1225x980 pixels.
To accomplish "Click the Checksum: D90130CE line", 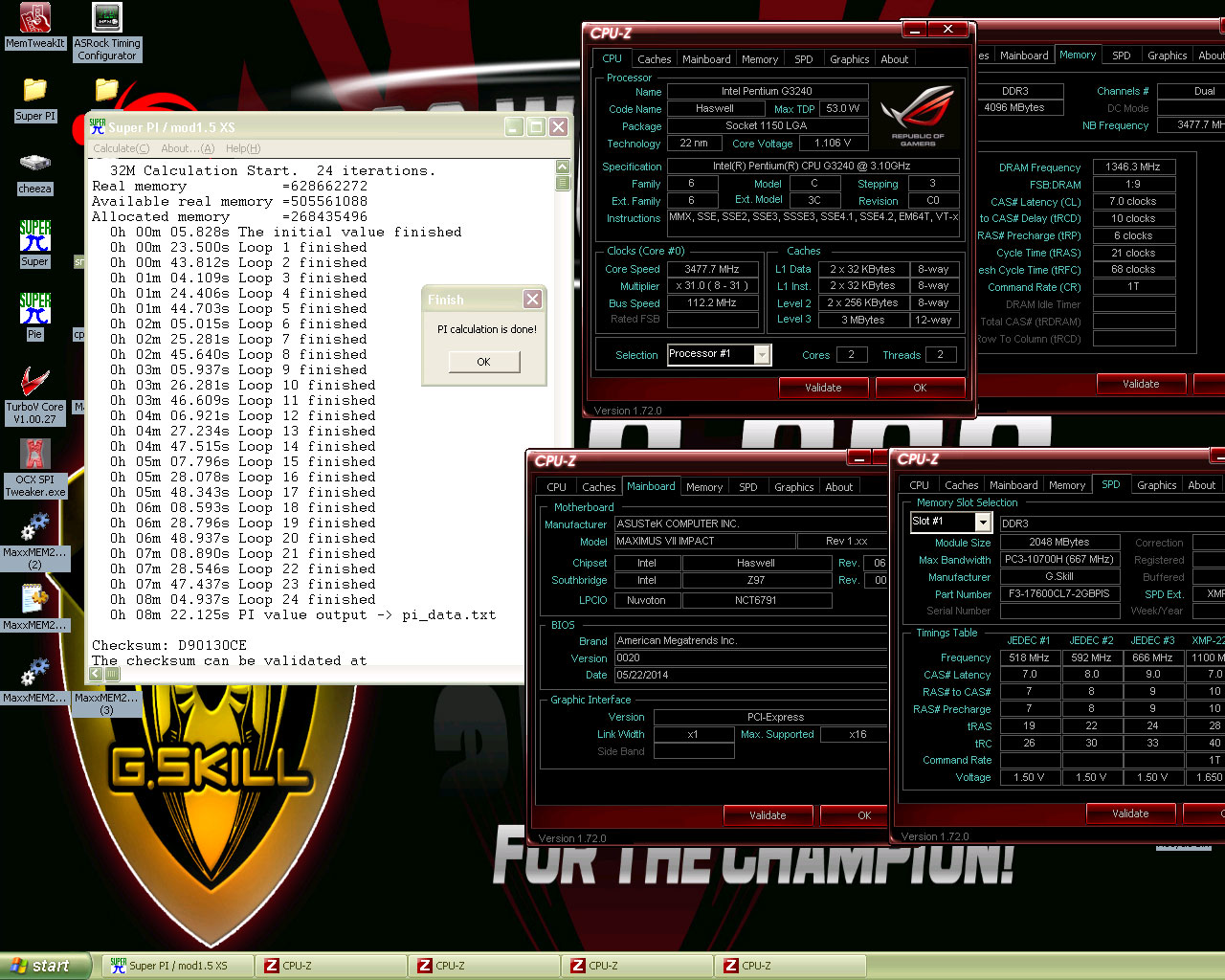I will pos(169,646).
